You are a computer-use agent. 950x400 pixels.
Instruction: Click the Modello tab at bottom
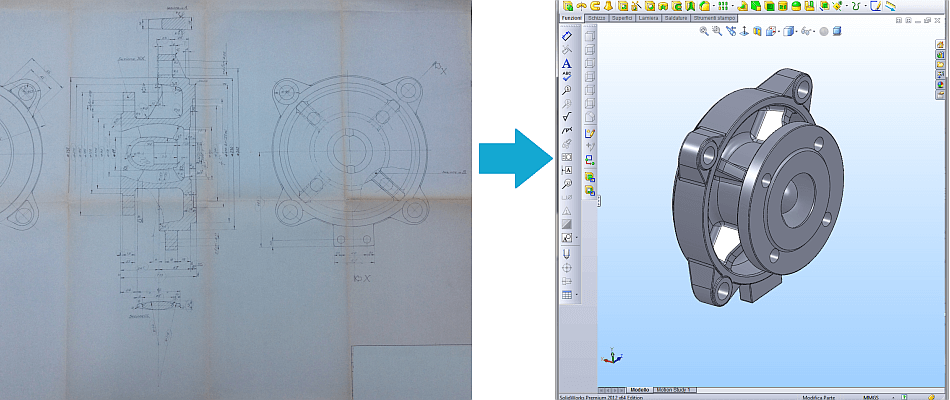tap(639, 390)
